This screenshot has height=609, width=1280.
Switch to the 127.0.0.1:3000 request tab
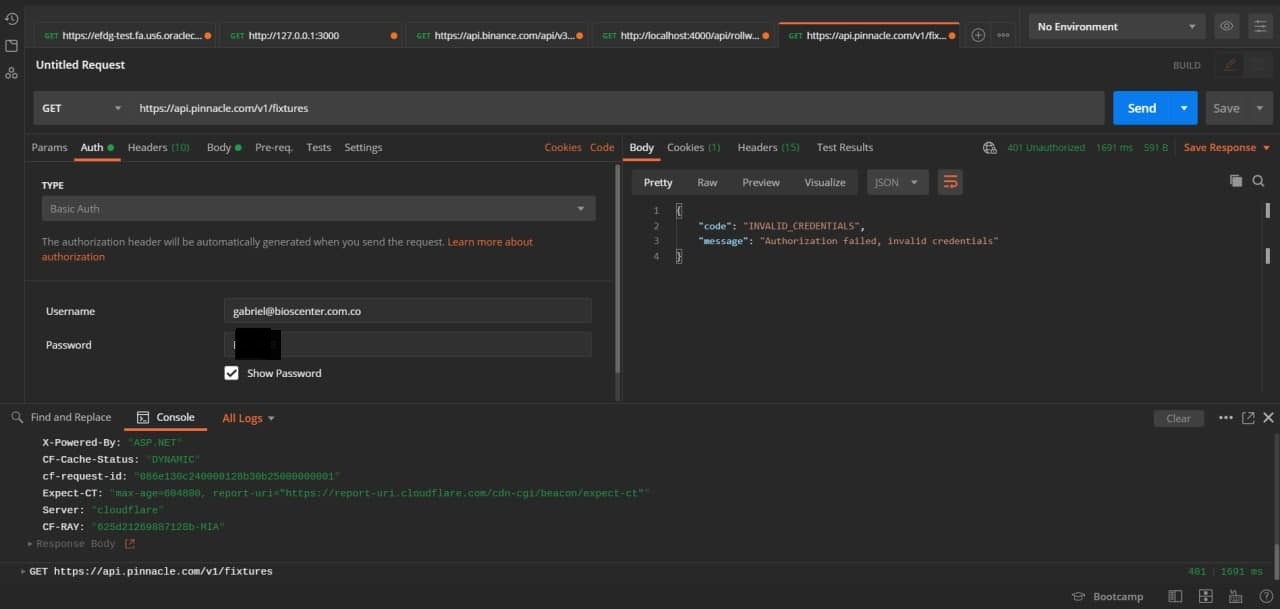point(310,35)
